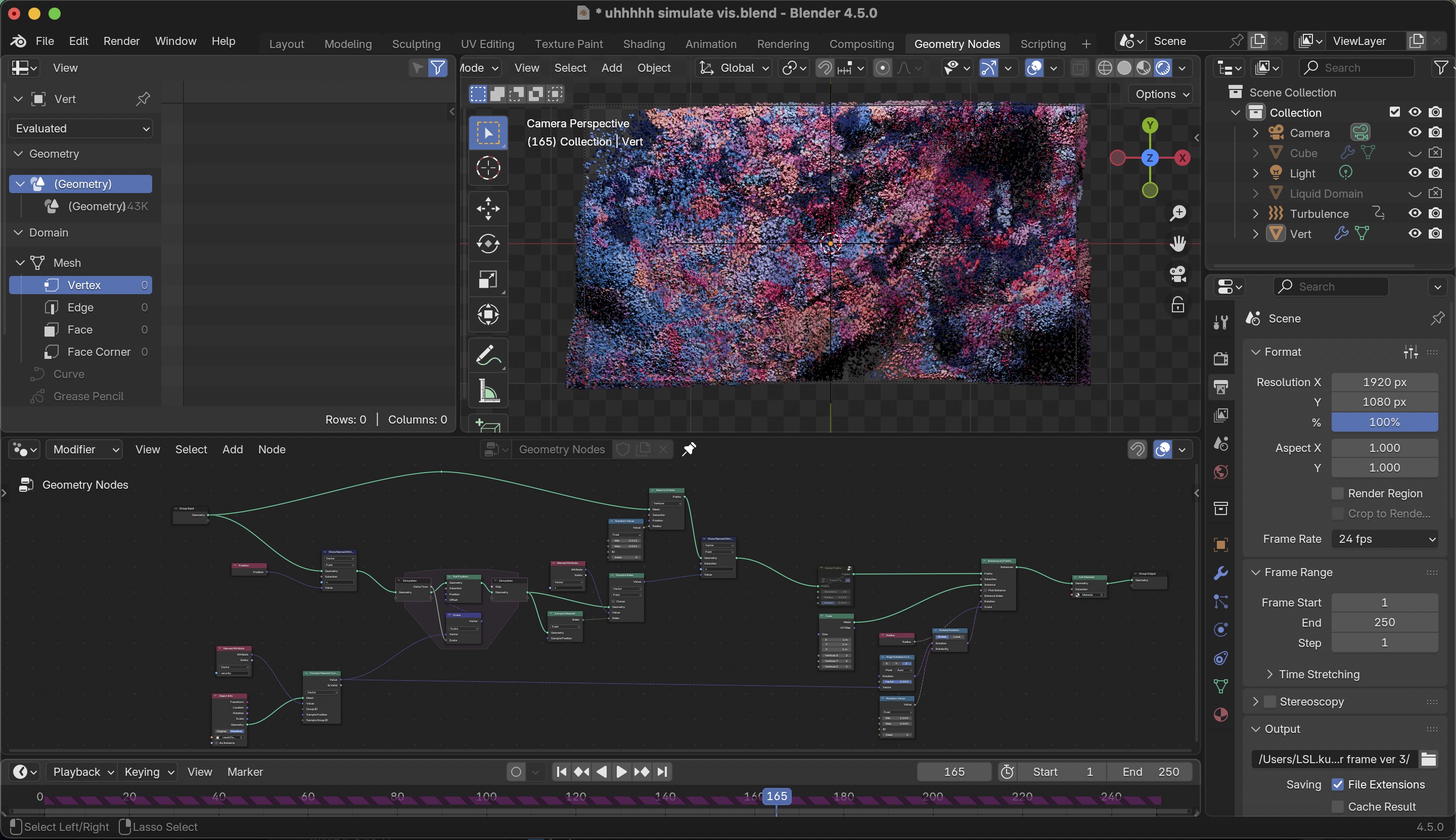Select the Measure tool
The image size is (1456, 840).
[x=488, y=391]
